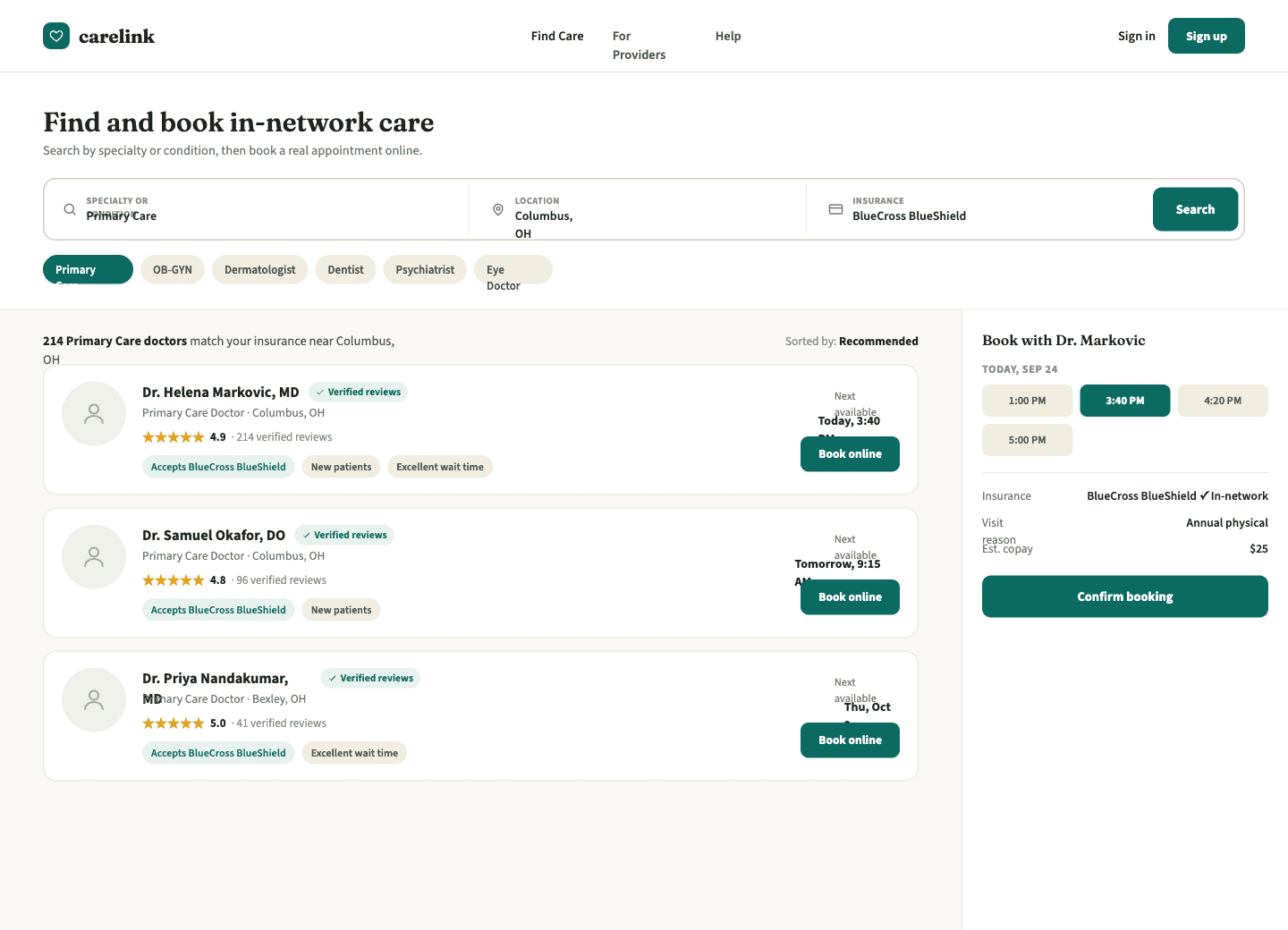The image size is (1288, 930).
Task: Click Dr. Helena Markovic's avatar
Action: click(94, 414)
